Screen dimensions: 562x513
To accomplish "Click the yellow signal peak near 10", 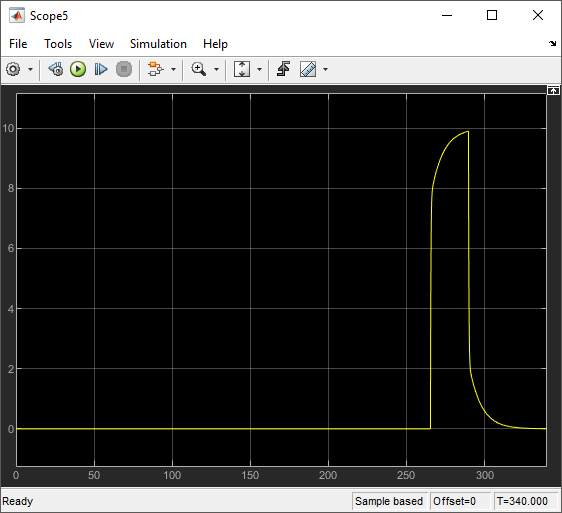I will (x=467, y=132).
